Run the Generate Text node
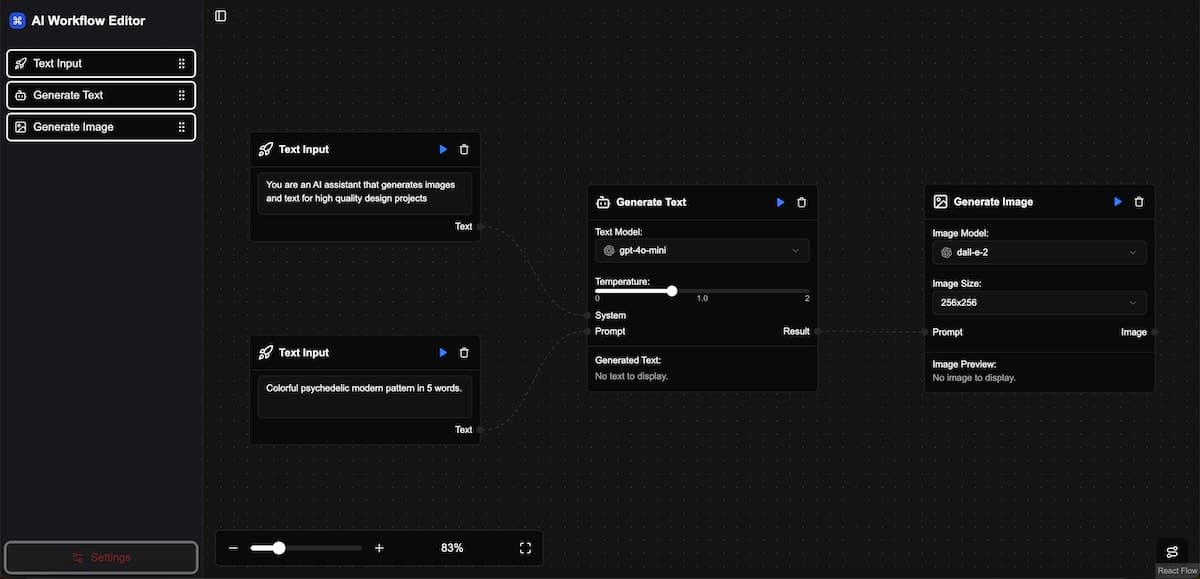Screen dimensions: 1200x579 pyautogui.click(x=780, y=201)
